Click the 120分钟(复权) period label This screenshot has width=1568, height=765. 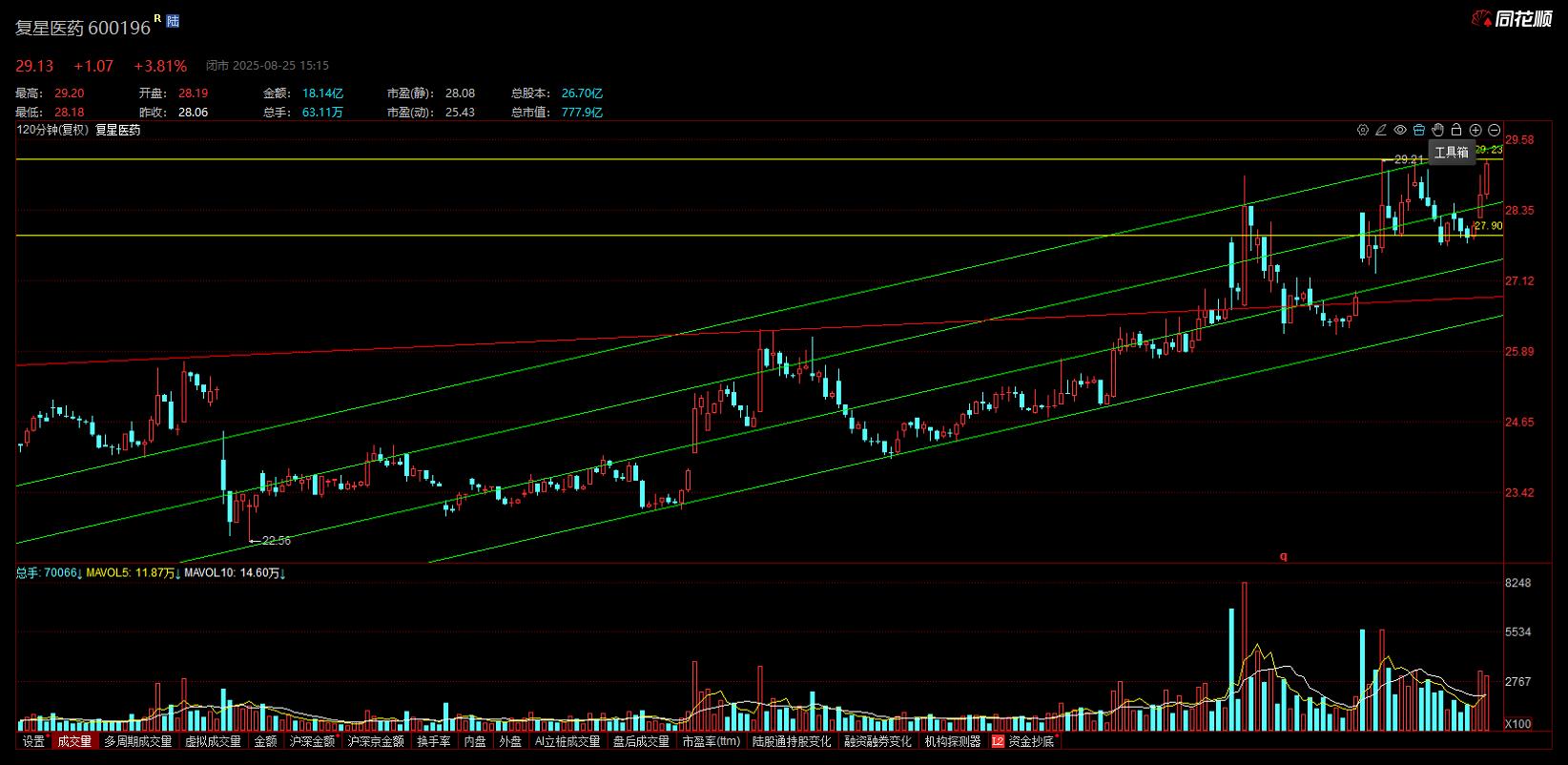52,130
